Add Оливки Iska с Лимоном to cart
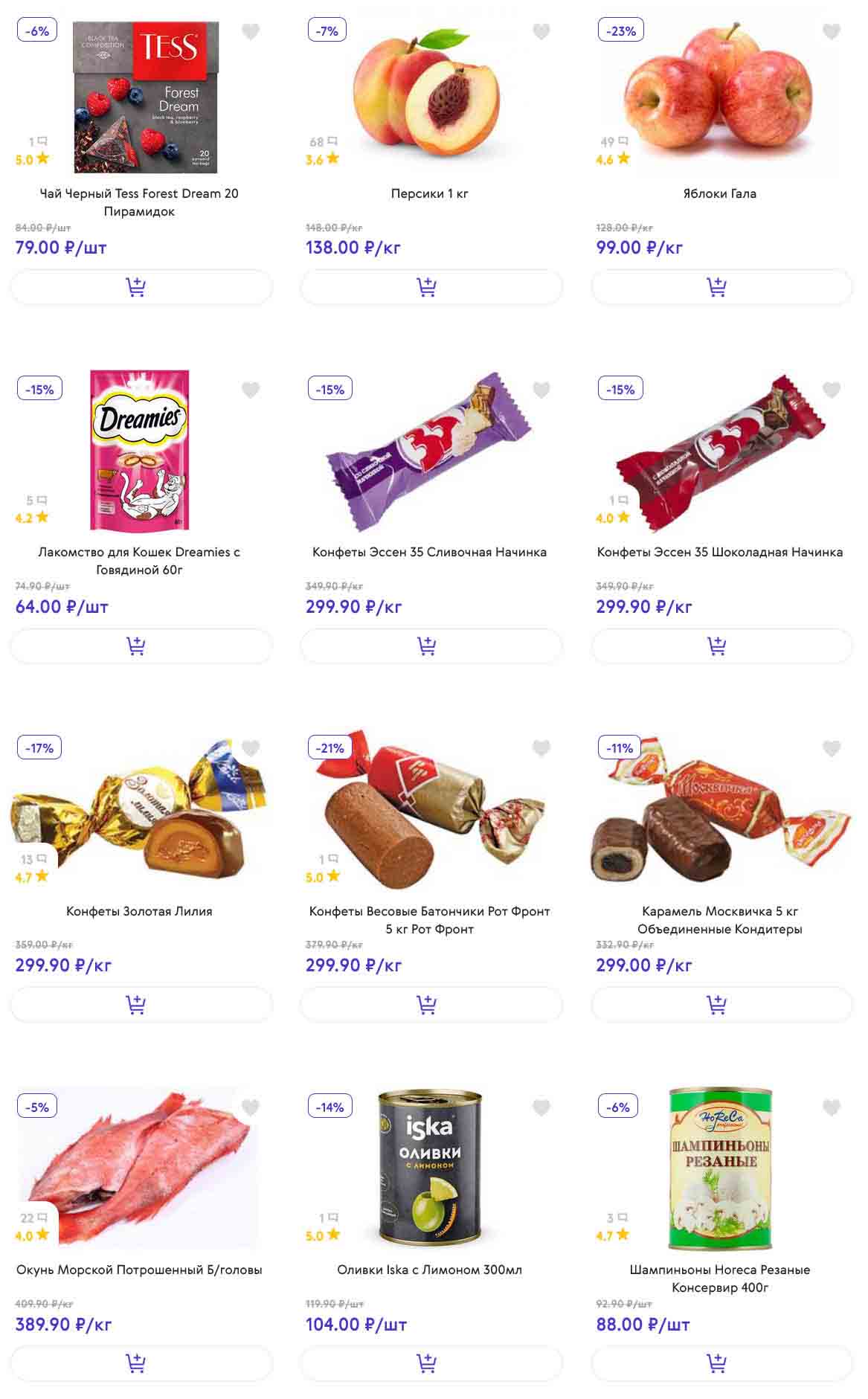 (x=431, y=1363)
